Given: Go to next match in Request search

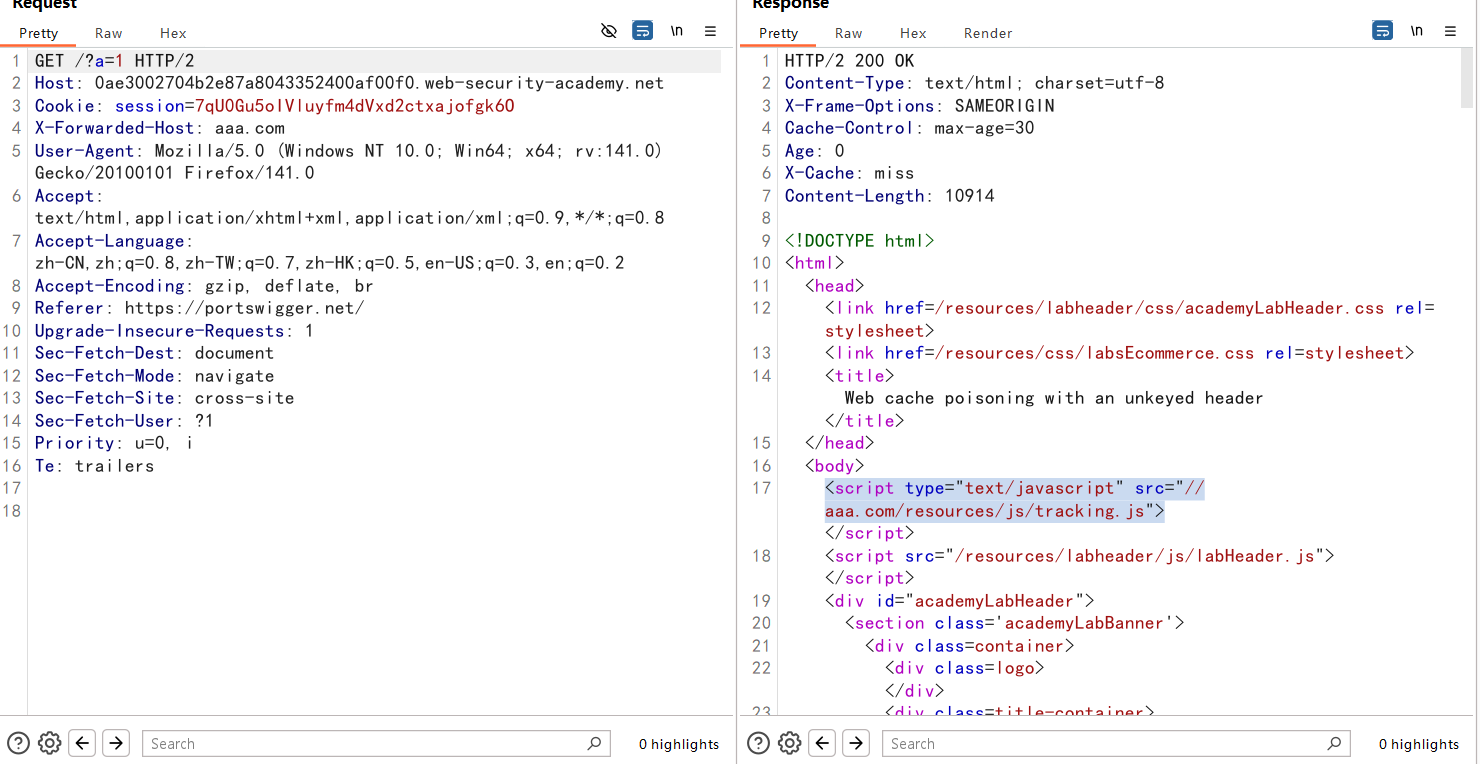Looking at the screenshot, I should point(116,743).
